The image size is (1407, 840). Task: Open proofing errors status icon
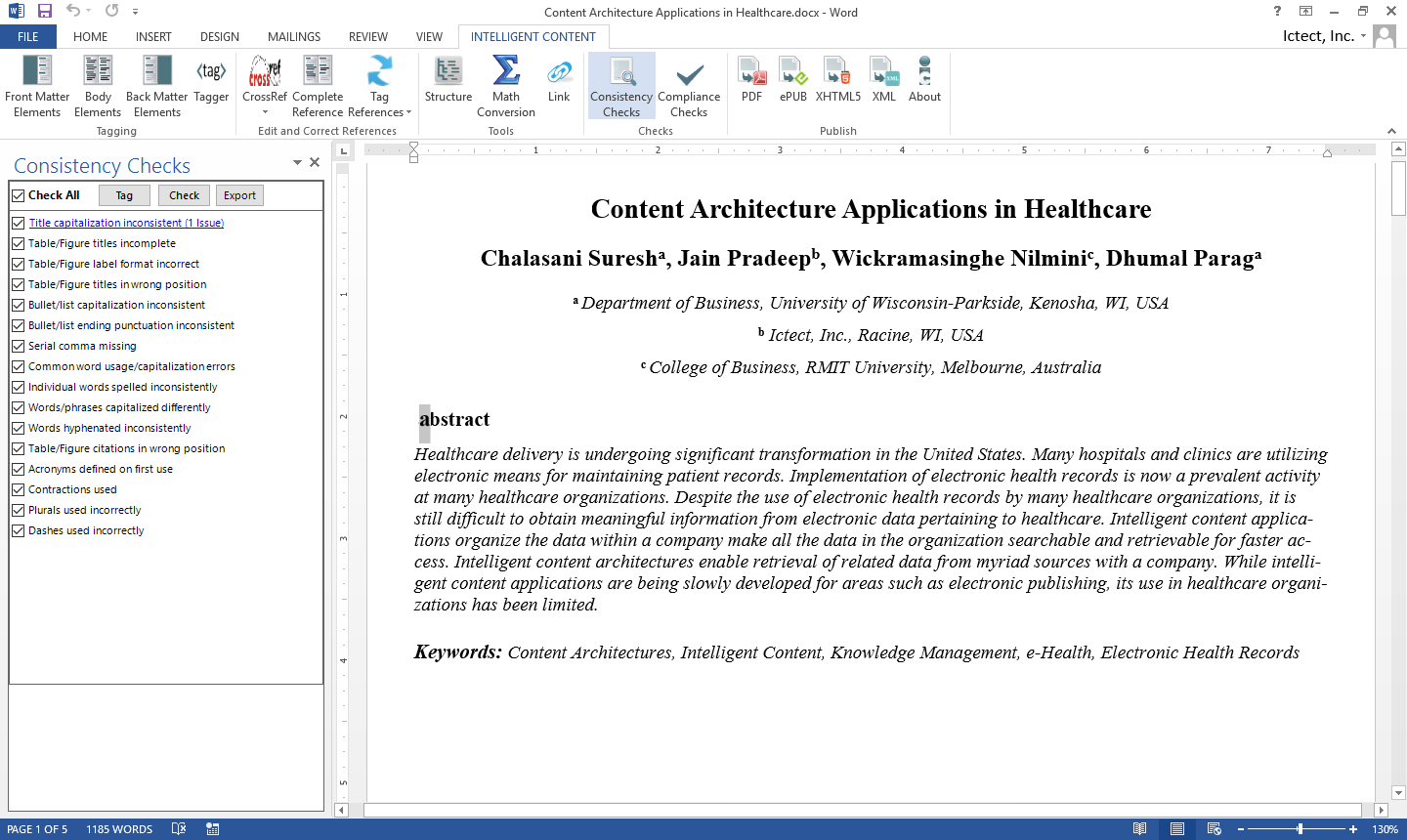click(x=179, y=829)
